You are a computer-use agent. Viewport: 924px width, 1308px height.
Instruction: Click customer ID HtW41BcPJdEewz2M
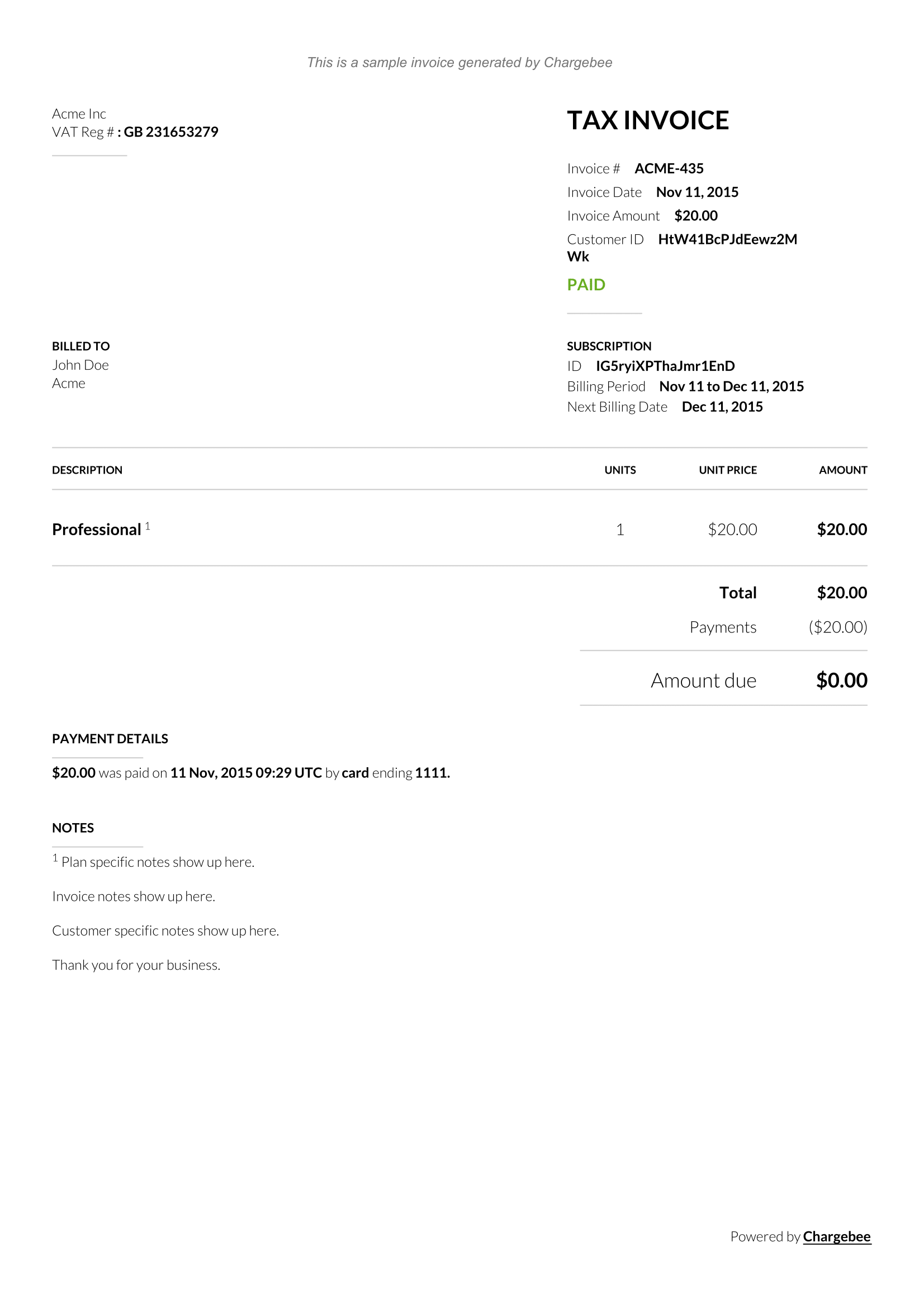(727, 239)
